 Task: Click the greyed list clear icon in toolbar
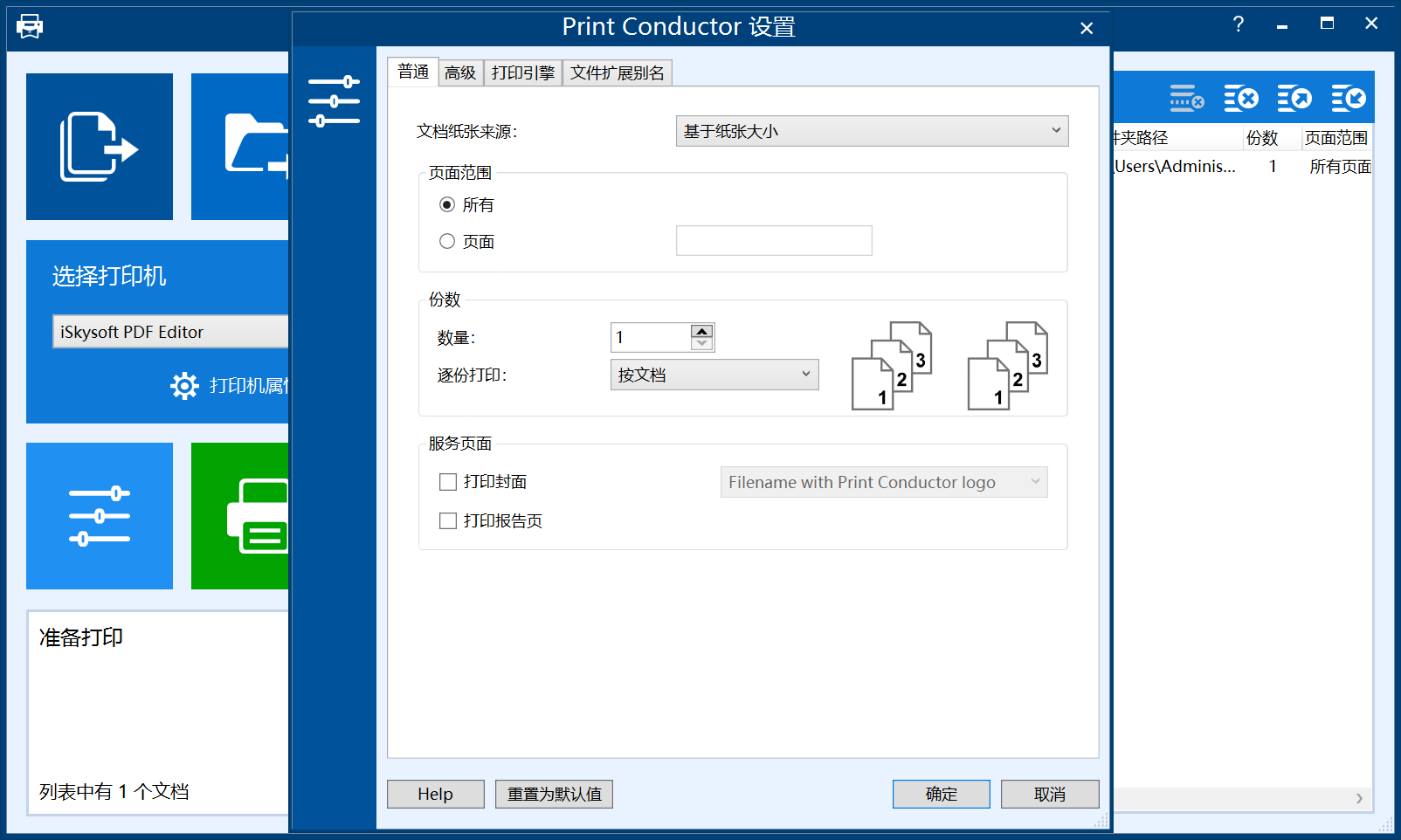[1187, 98]
